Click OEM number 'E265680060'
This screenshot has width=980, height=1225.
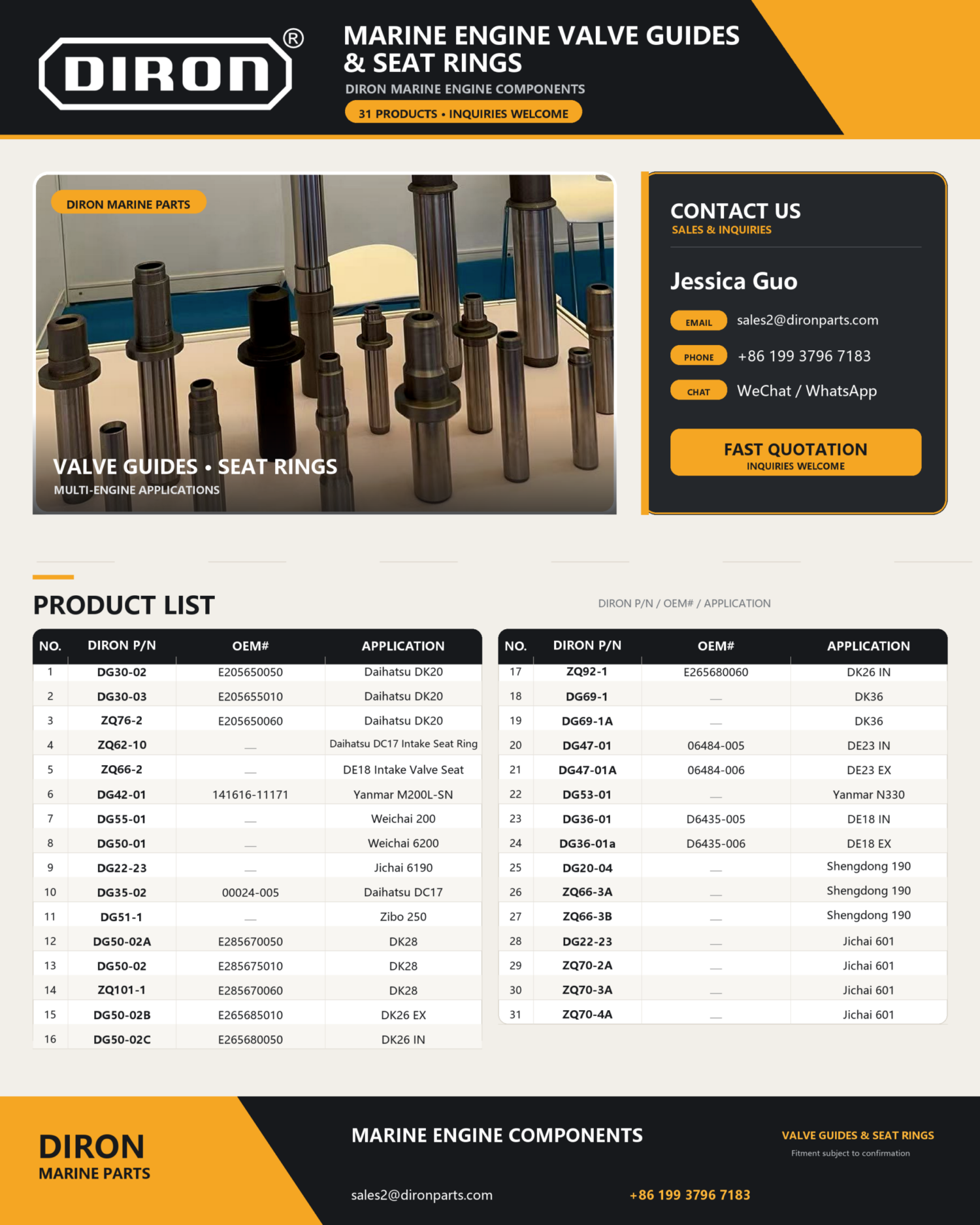click(x=715, y=672)
